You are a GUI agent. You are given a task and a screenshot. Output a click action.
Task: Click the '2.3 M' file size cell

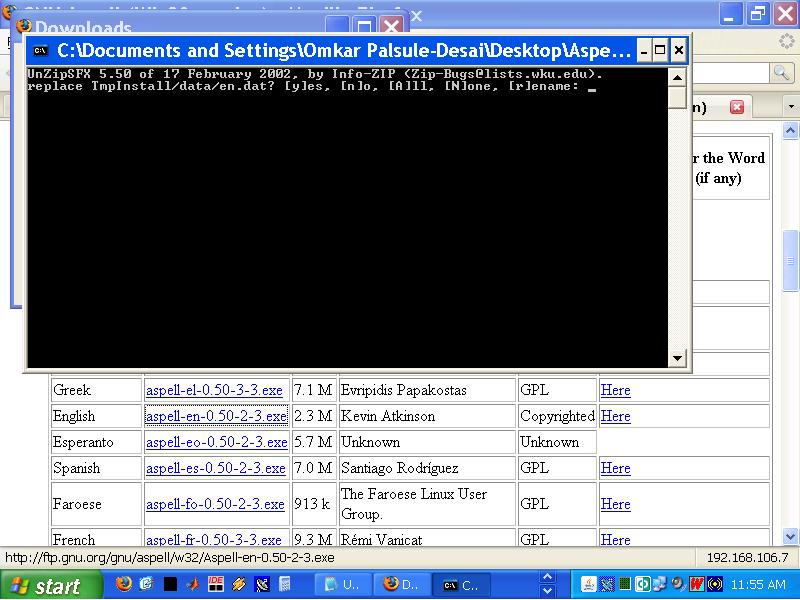click(x=313, y=416)
